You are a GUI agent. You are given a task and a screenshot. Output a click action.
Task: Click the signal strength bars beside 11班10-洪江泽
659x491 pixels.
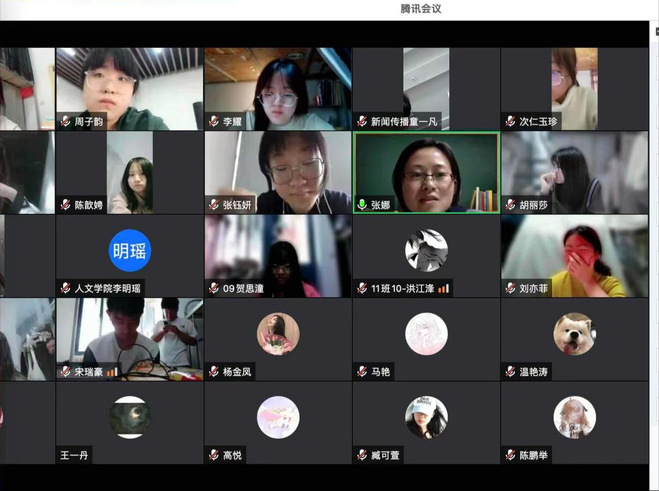[443, 288]
